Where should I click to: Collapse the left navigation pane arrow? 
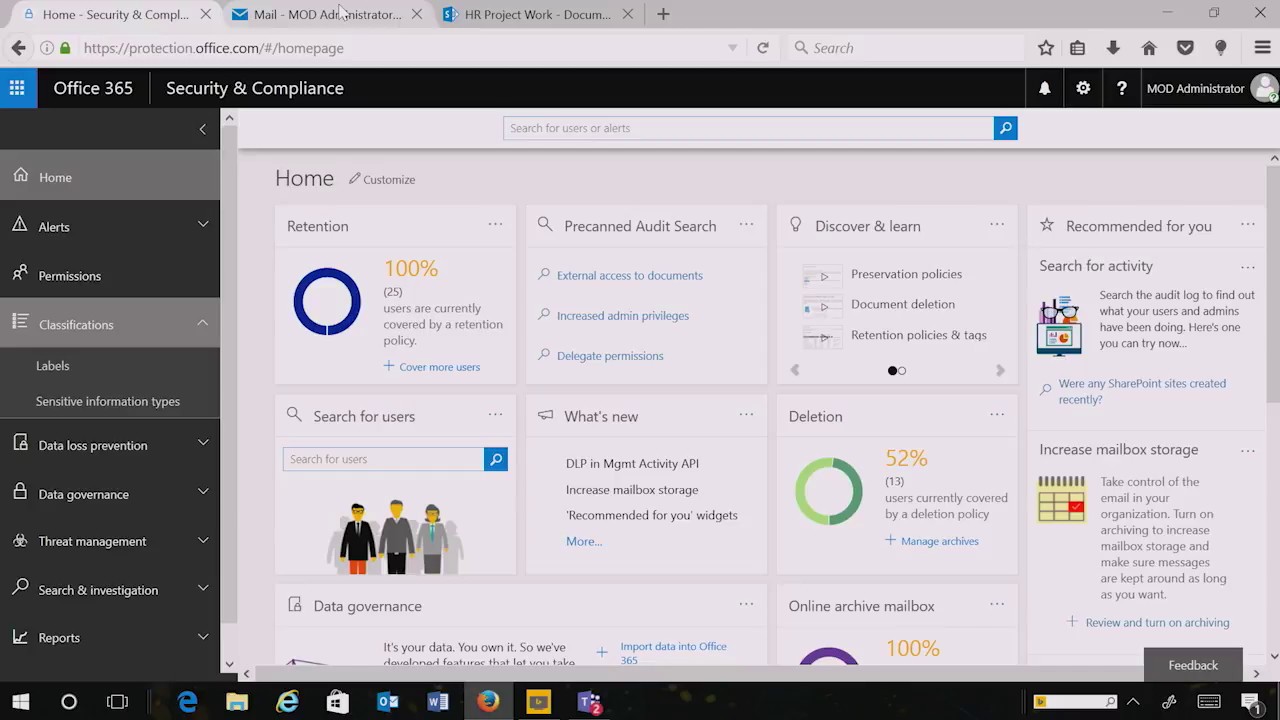pyautogui.click(x=202, y=129)
